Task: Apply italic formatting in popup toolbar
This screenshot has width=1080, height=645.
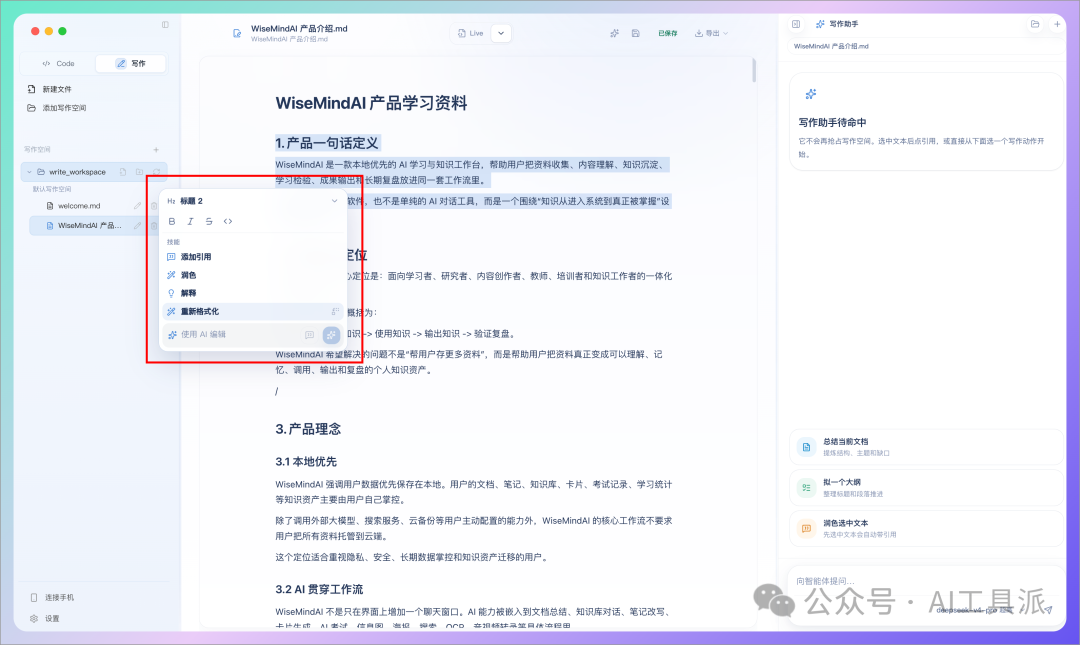Action: coord(190,221)
